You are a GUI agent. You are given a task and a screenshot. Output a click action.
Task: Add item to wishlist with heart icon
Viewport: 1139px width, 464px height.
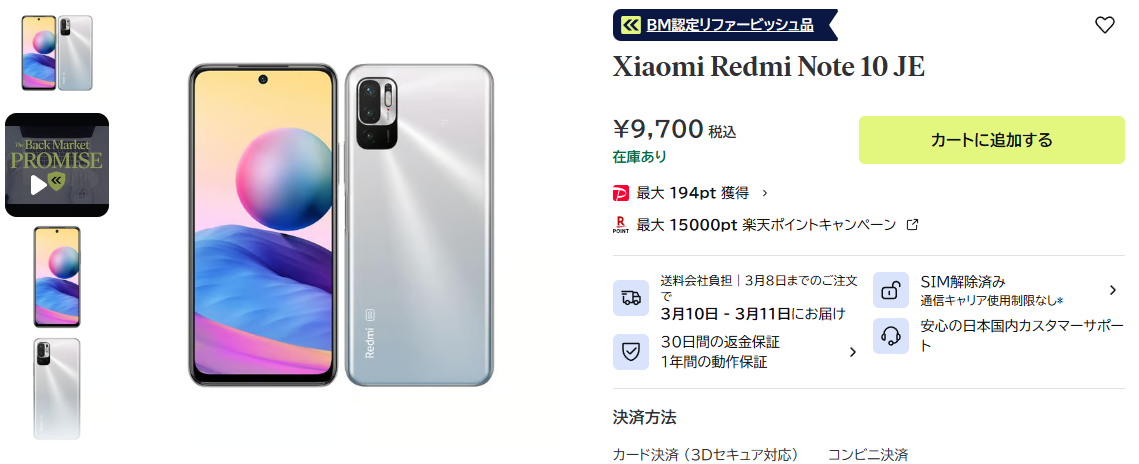pyautogui.click(x=1104, y=25)
